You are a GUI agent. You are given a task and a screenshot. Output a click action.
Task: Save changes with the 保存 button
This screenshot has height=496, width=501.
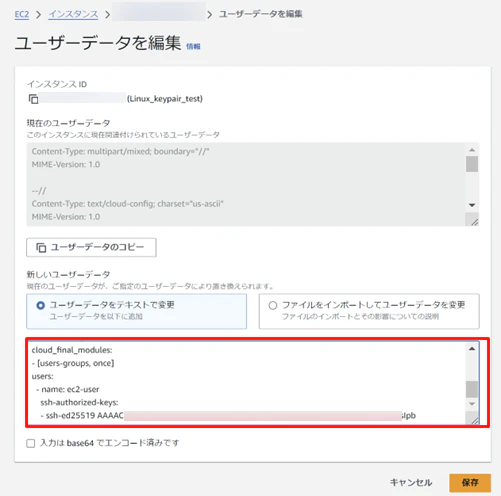[470, 483]
